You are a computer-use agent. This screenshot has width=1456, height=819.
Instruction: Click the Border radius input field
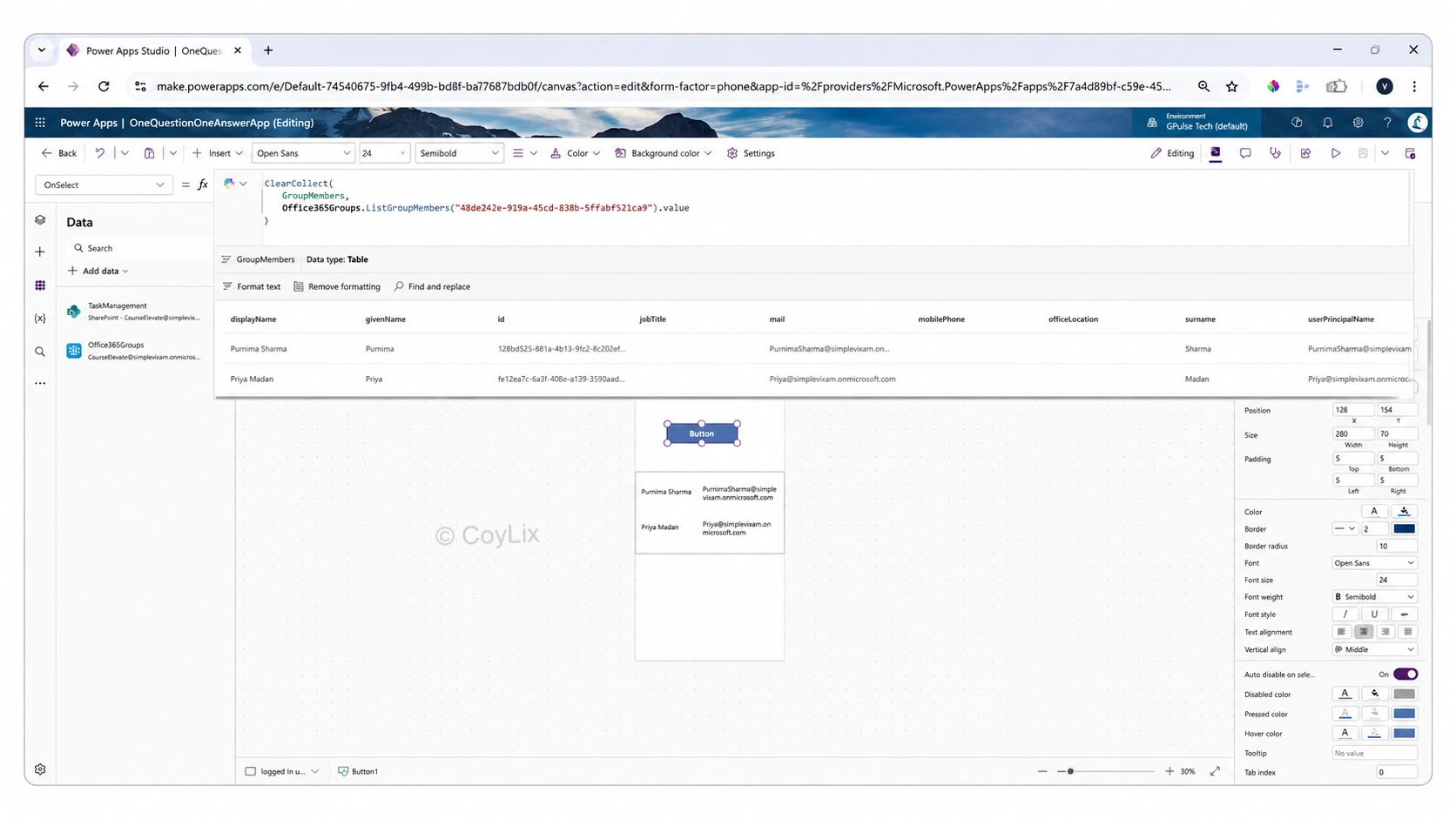1396,547
